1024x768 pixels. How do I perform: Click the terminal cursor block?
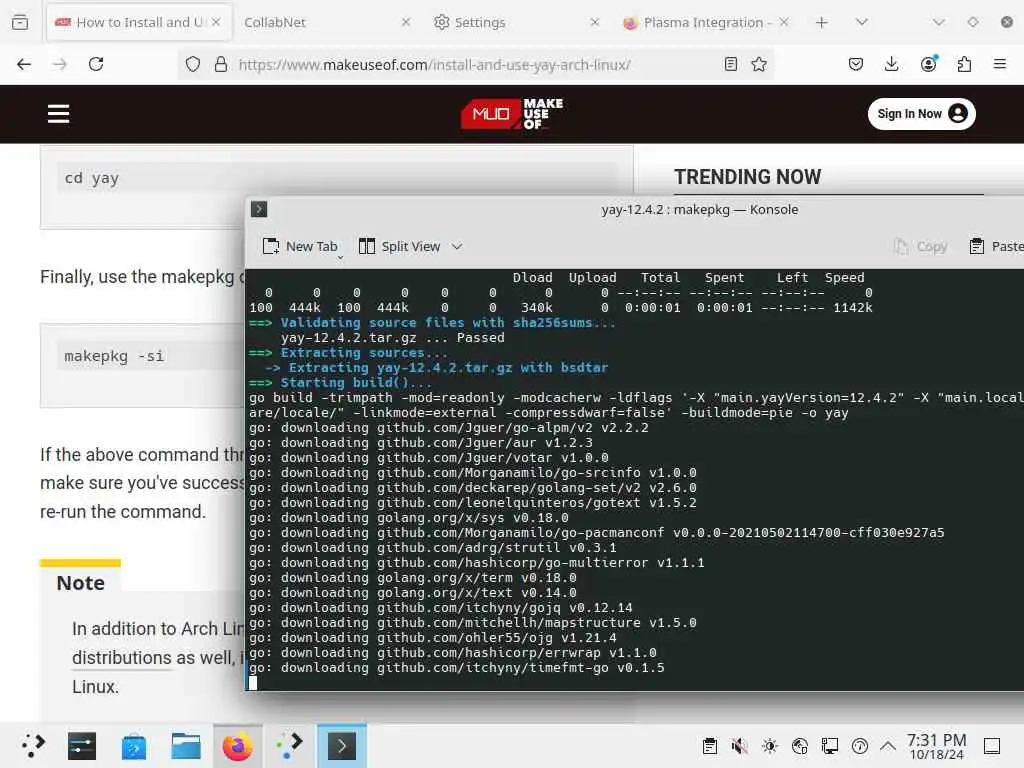[x=253, y=682]
